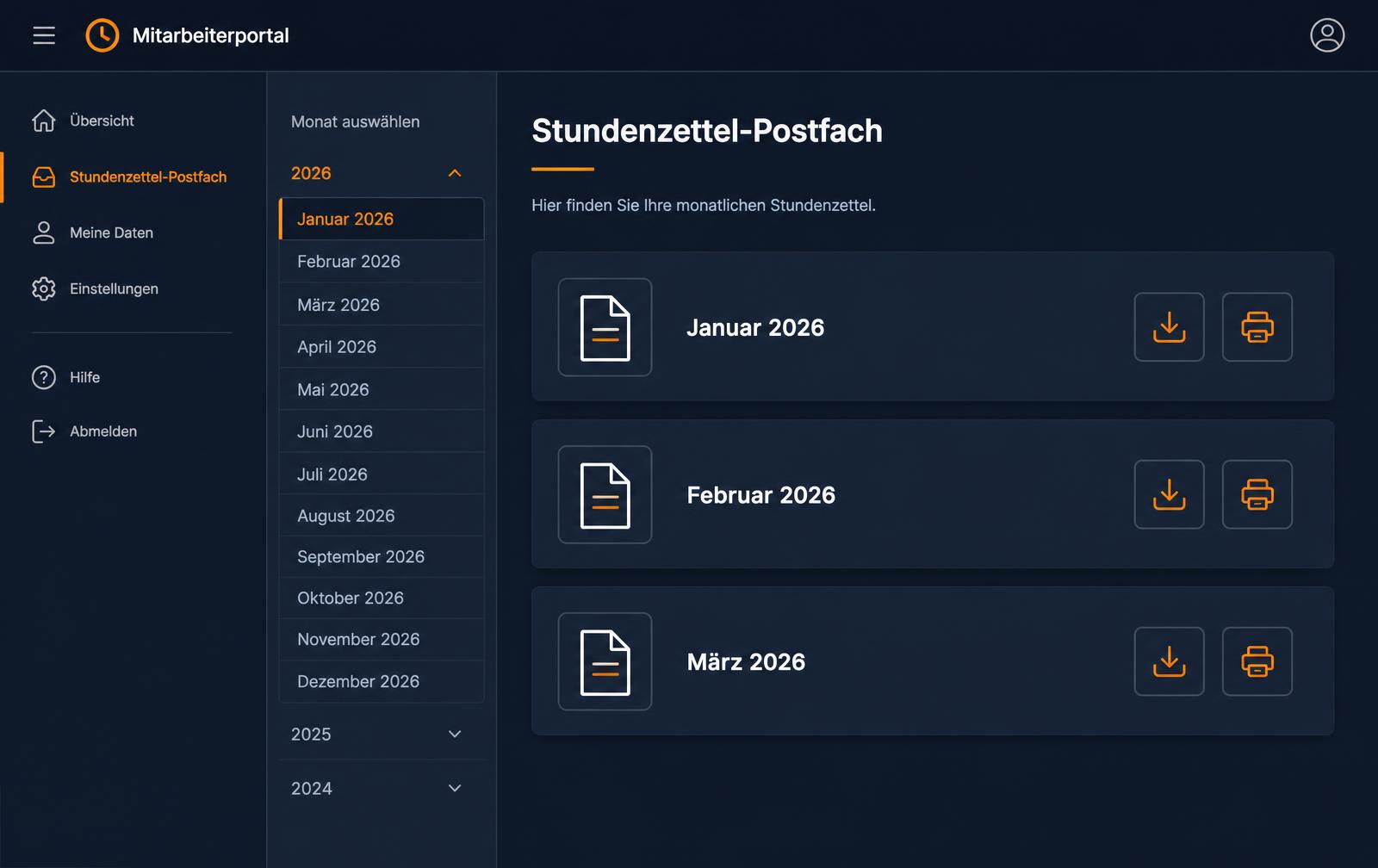Screen dimensions: 1378x868
Task: Download the Februar 2026 timesheet
Action: (1169, 494)
